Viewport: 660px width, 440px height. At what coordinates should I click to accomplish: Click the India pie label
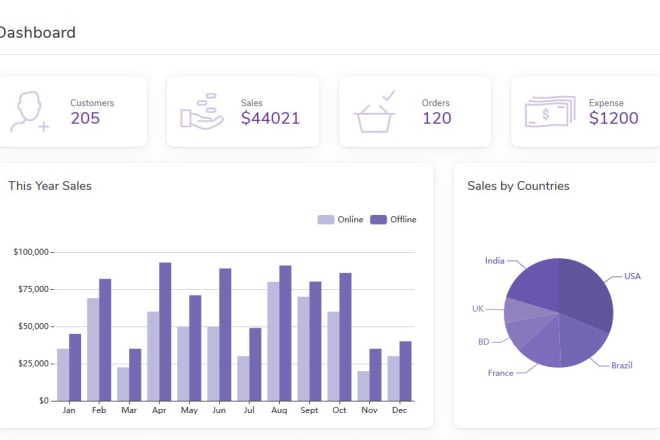click(x=495, y=261)
